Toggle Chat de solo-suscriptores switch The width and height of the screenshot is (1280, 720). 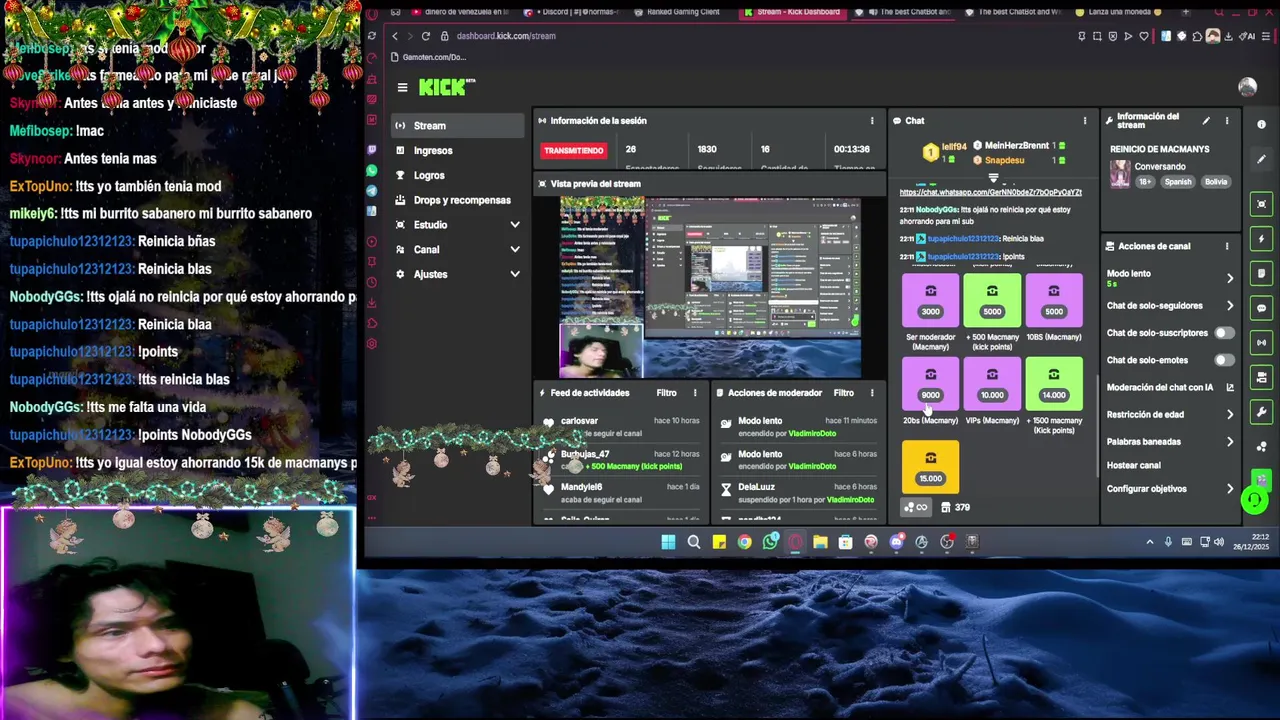click(1224, 333)
